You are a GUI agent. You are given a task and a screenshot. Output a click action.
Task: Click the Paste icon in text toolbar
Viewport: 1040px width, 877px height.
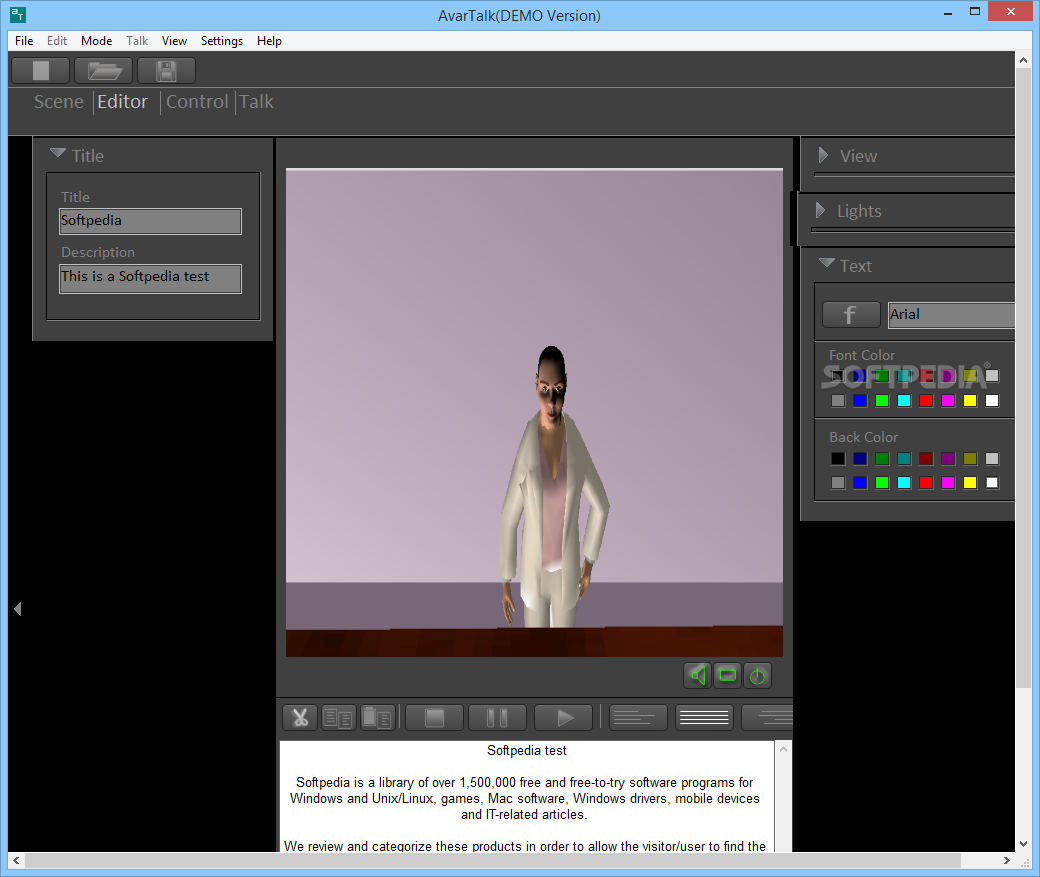(377, 717)
